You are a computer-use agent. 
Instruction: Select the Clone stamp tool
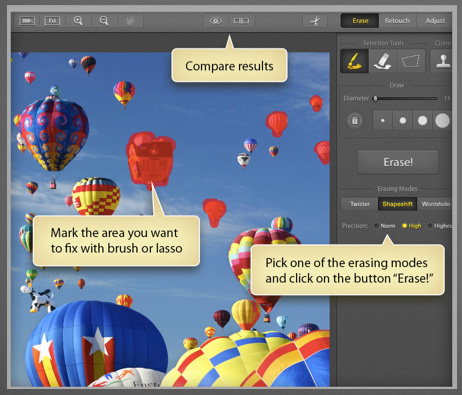click(442, 61)
